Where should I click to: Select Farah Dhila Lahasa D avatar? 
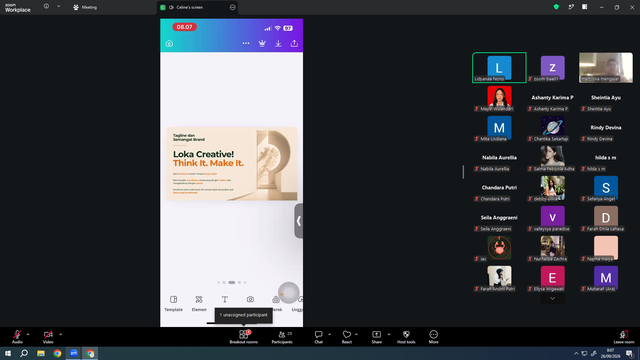606,217
